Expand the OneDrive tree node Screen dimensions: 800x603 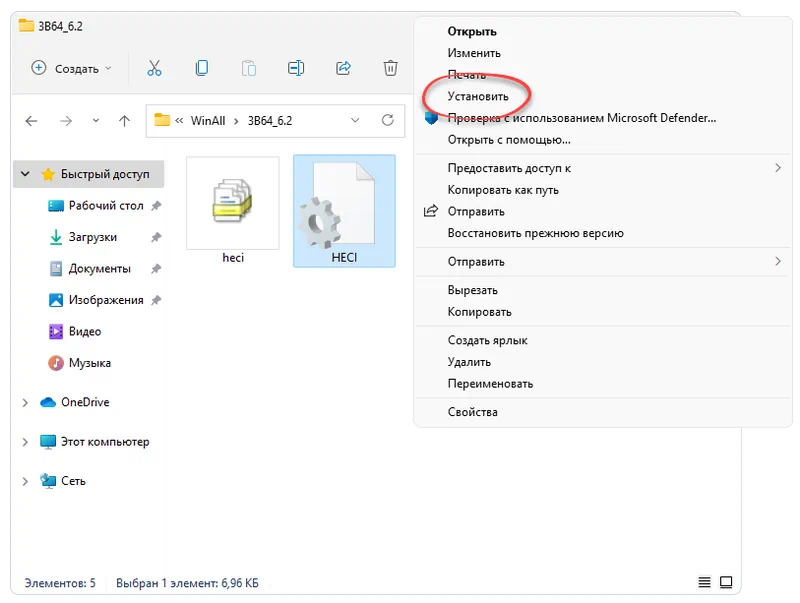pyautogui.click(x=25, y=403)
